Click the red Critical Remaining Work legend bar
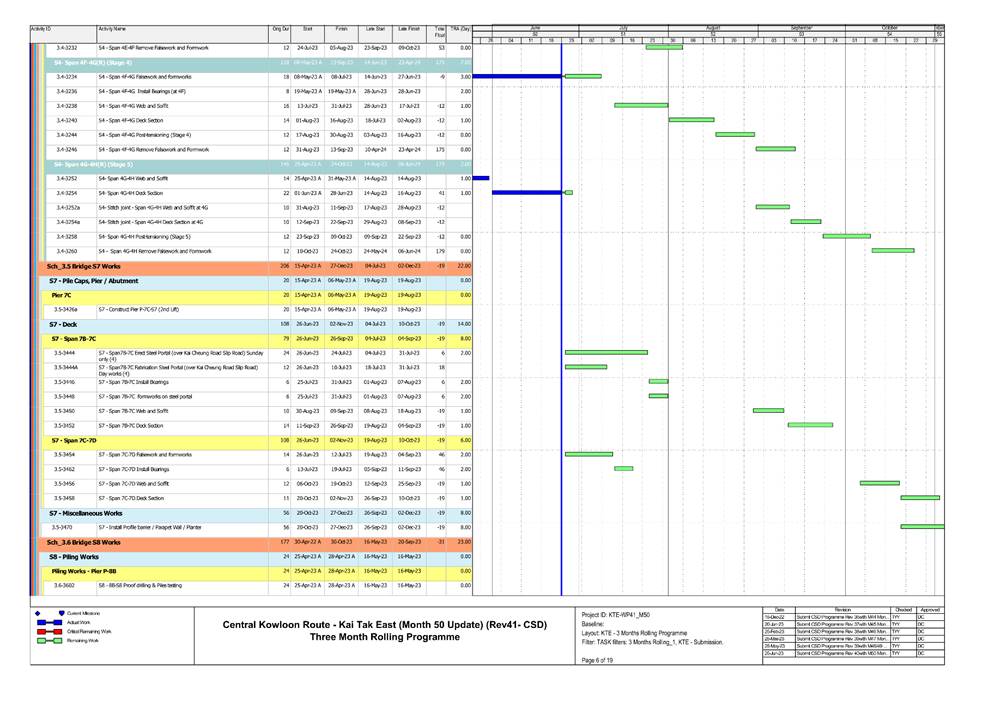 (49, 632)
